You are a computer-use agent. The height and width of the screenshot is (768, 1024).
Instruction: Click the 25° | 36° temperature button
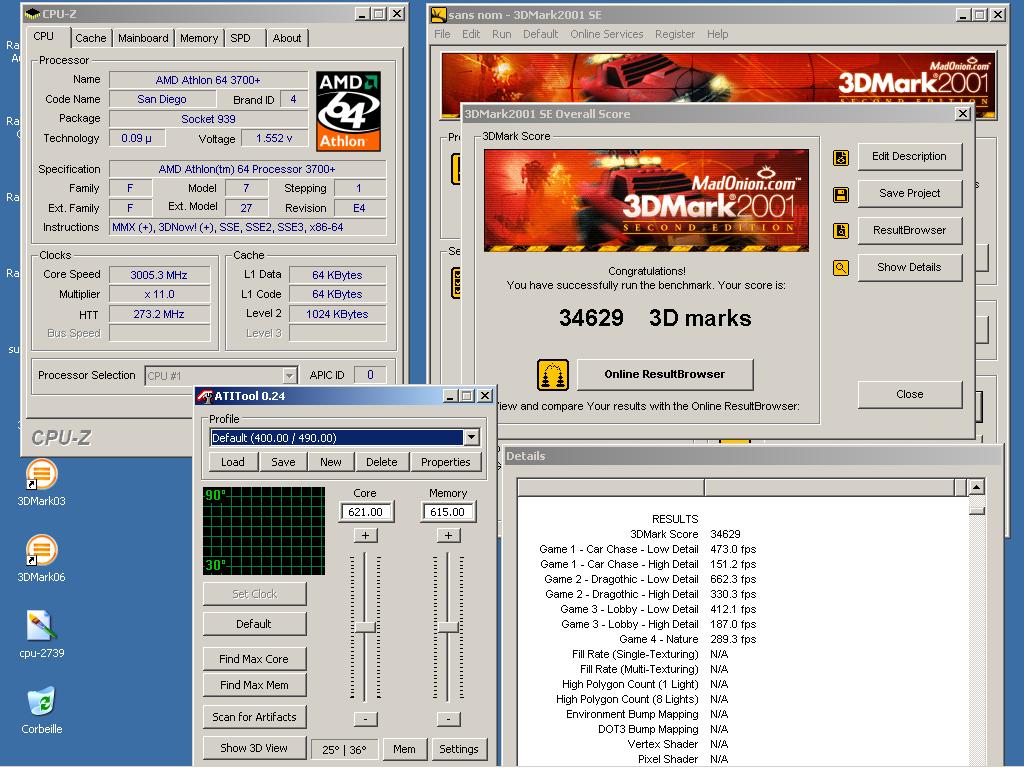tap(344, 750)
